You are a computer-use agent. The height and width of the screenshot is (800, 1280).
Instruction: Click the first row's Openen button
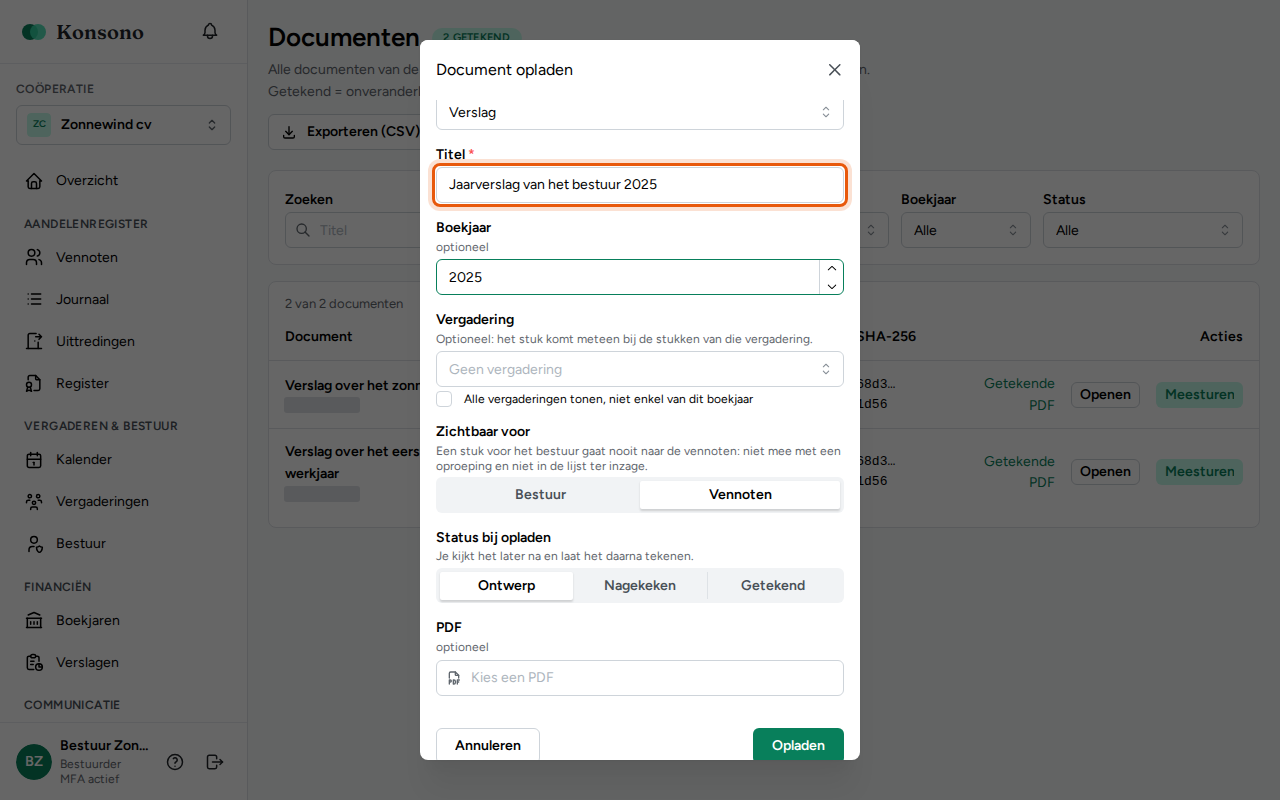click(x=1105, y=394)
